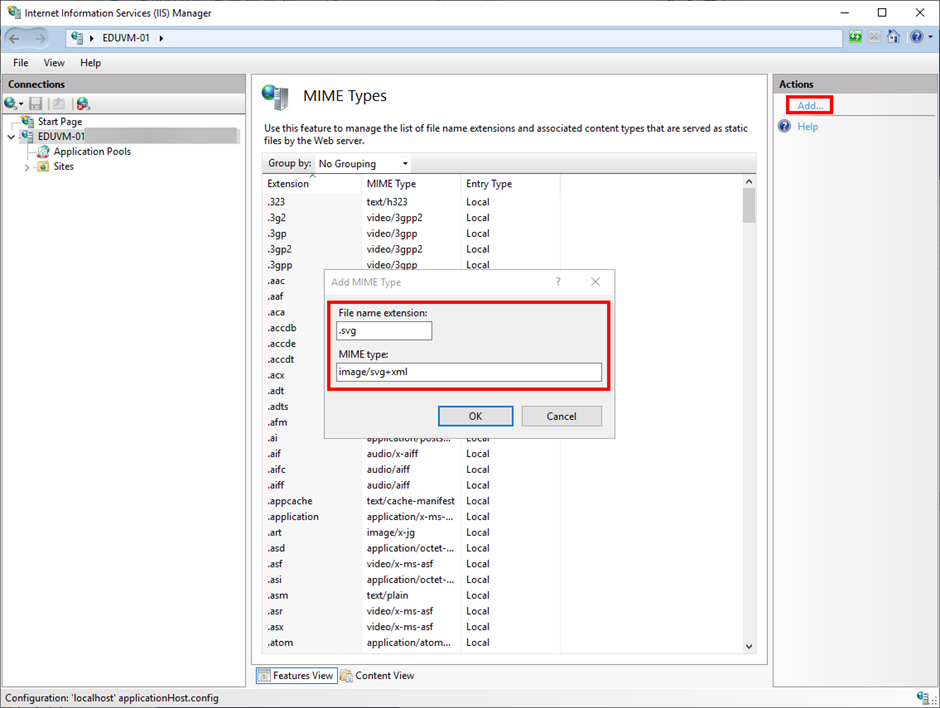Screen dimensions: 940x708
Task: Click the Delete Connection icon in Connections
Action: point(83,104)
